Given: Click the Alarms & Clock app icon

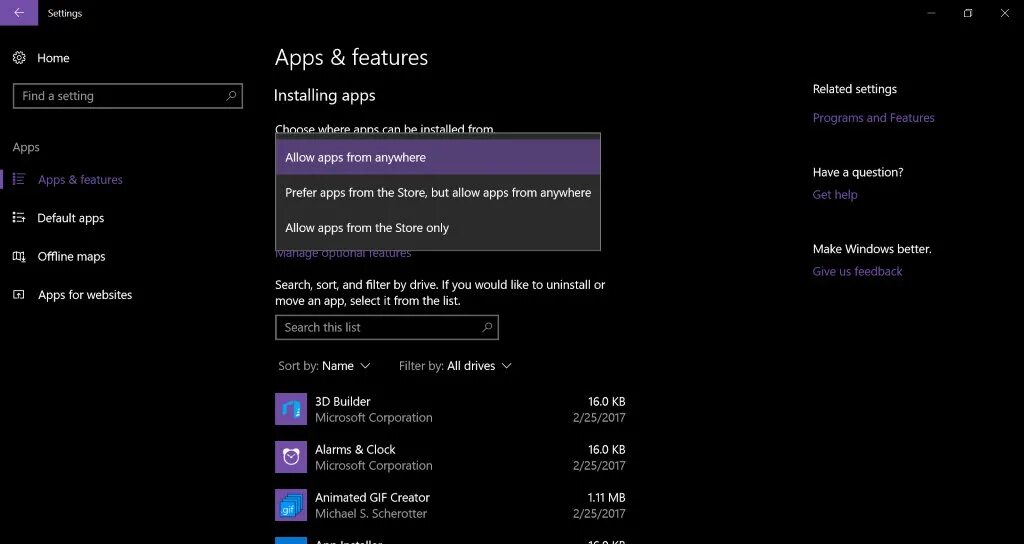Looking at the screenshot, I should (x=291, y=457).
